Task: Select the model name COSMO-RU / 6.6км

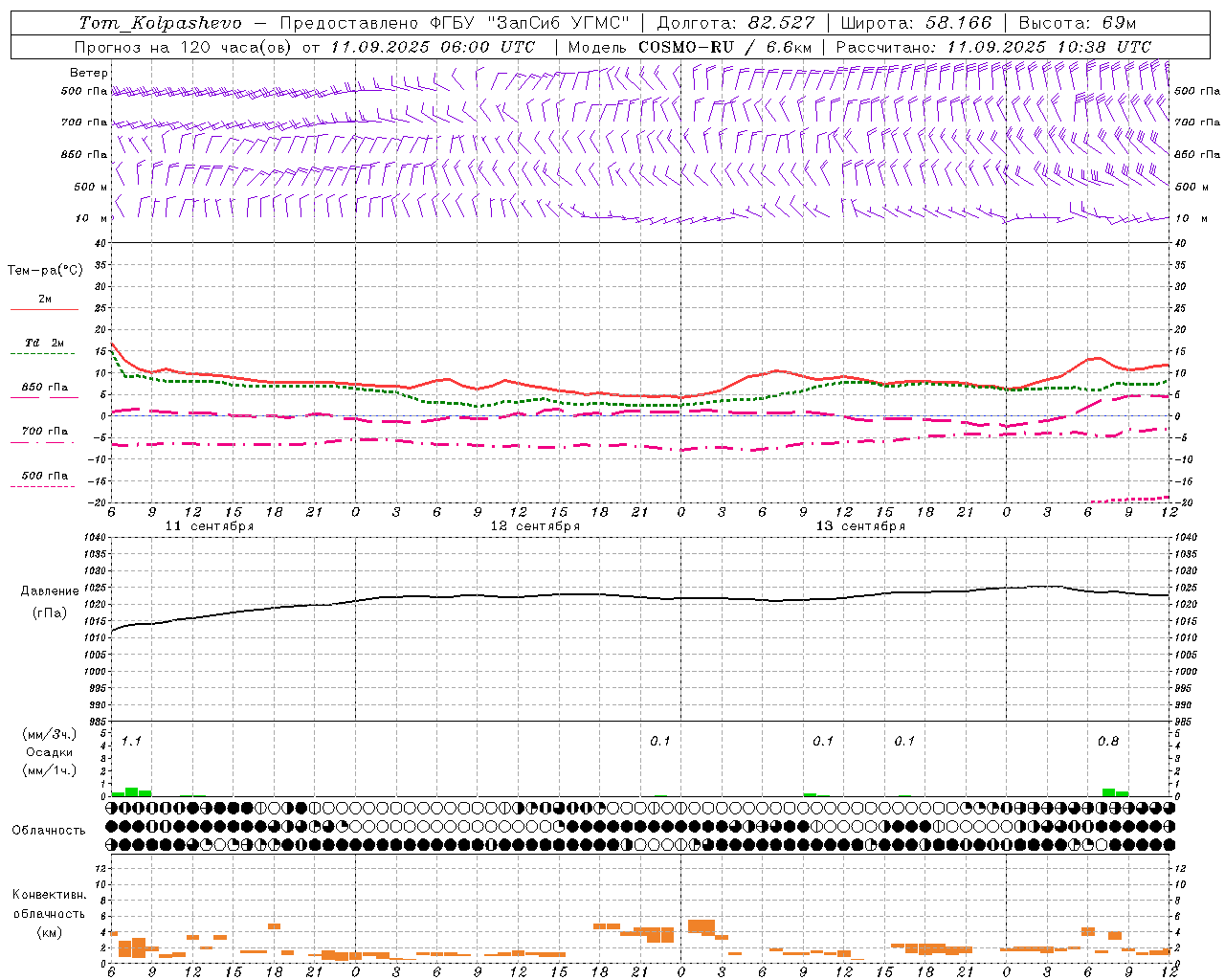Action: click(725, 47)
